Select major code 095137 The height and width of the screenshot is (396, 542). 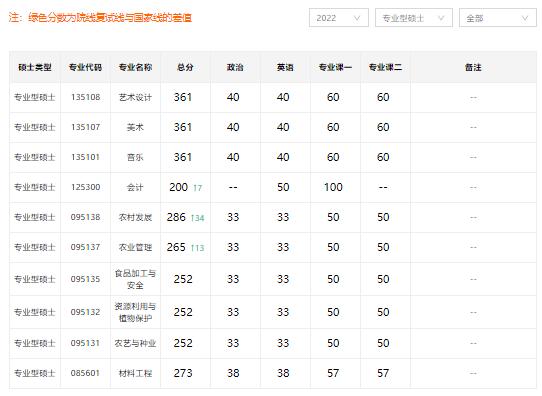(x=85, y=247)
